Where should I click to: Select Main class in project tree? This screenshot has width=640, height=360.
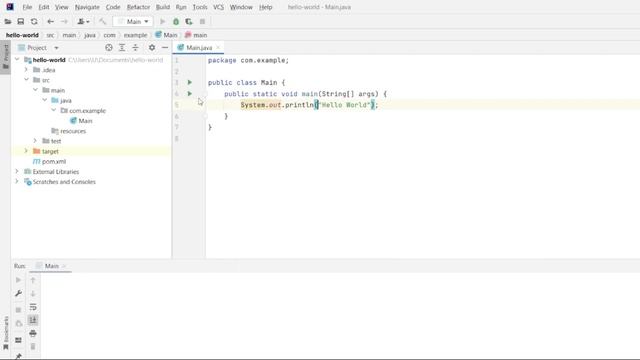coord(81,121)
